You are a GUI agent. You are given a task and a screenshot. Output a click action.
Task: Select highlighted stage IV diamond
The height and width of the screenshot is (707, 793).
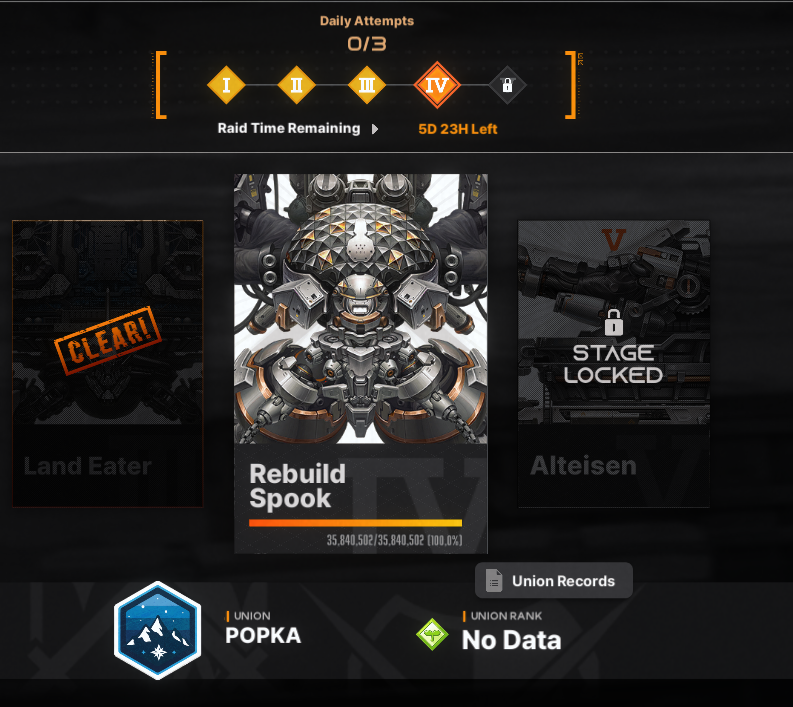coord(437,85)
